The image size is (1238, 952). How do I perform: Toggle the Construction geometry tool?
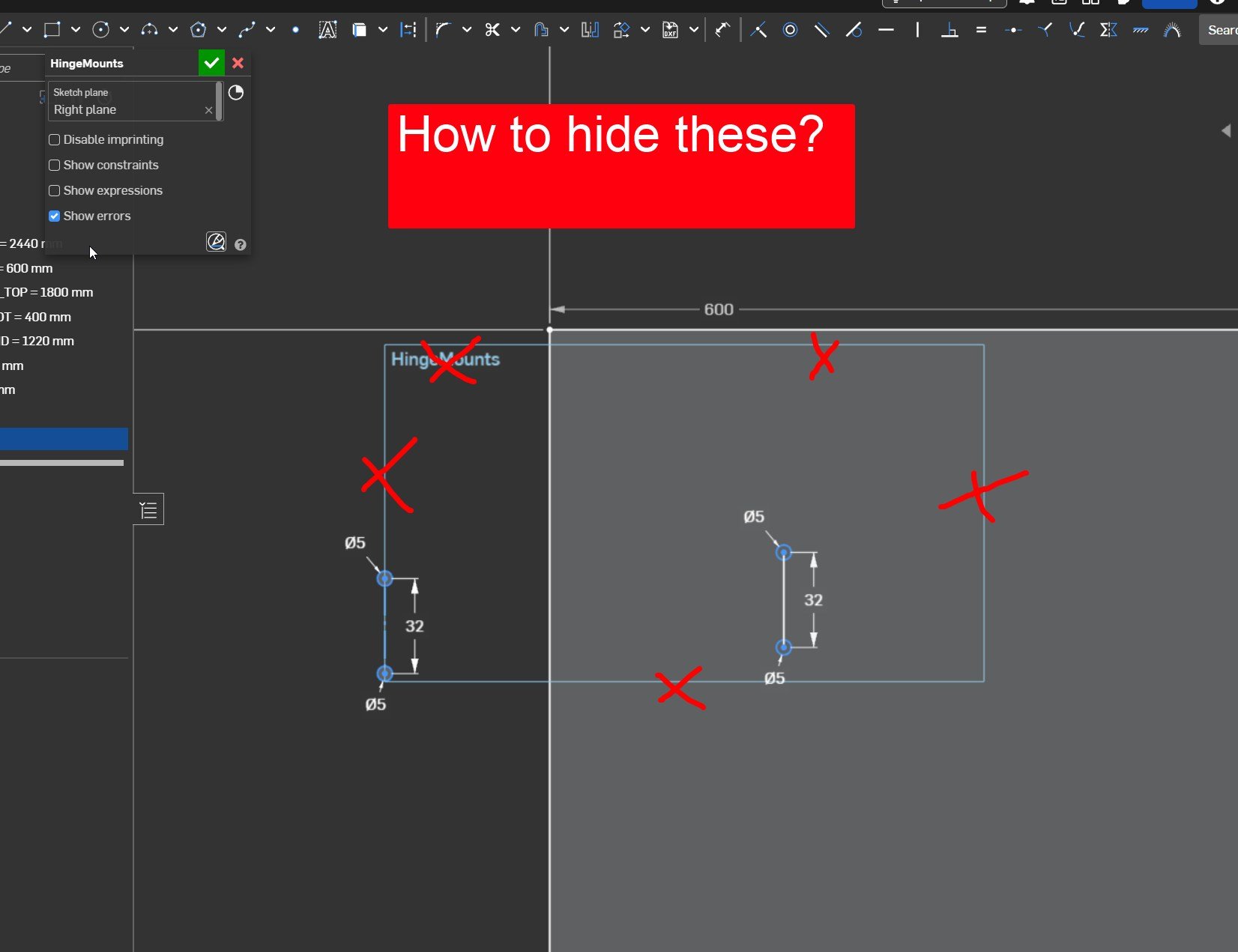click(408, 29)
